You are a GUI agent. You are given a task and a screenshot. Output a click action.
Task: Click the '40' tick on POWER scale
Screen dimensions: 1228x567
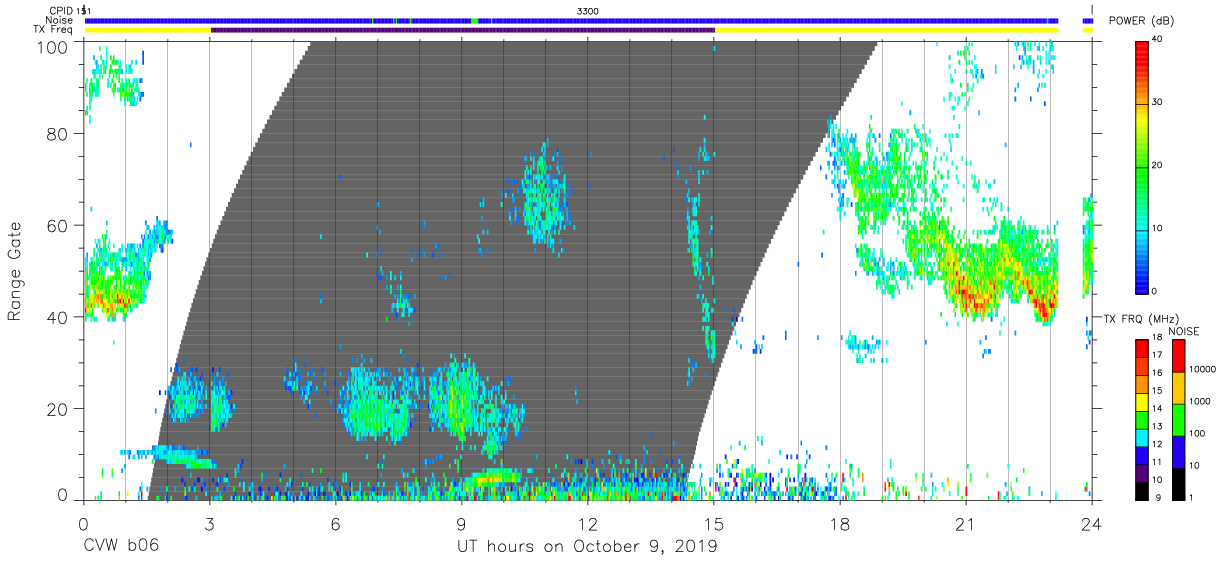pyautogui.click(x=1159, y=40)
